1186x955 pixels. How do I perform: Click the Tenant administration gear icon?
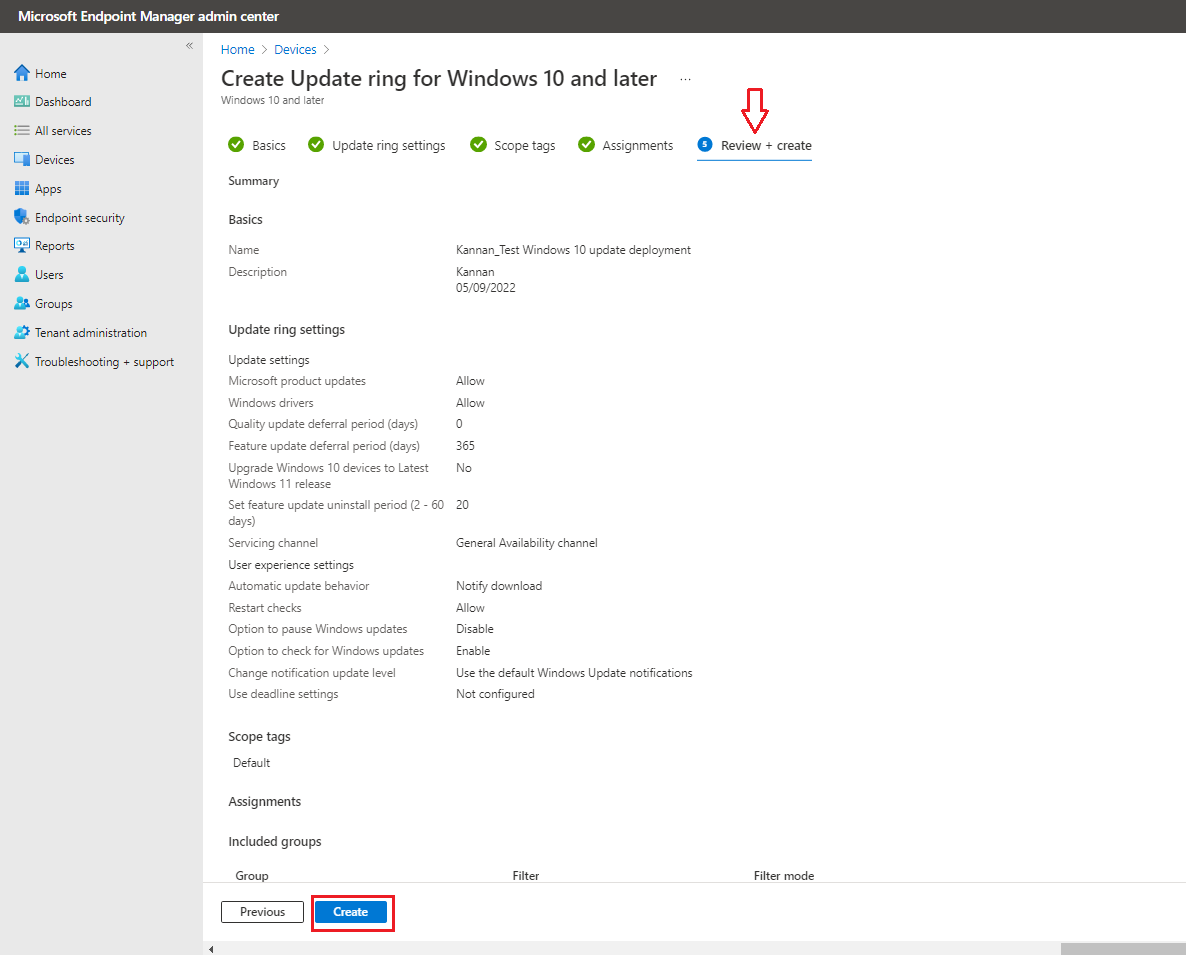22,332
